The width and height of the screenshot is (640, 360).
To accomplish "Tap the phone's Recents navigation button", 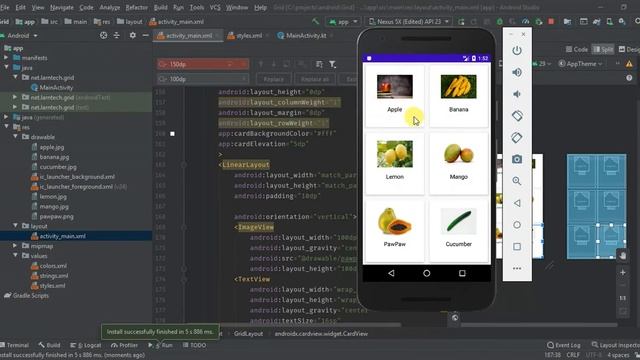I will (x=462, y=273).
